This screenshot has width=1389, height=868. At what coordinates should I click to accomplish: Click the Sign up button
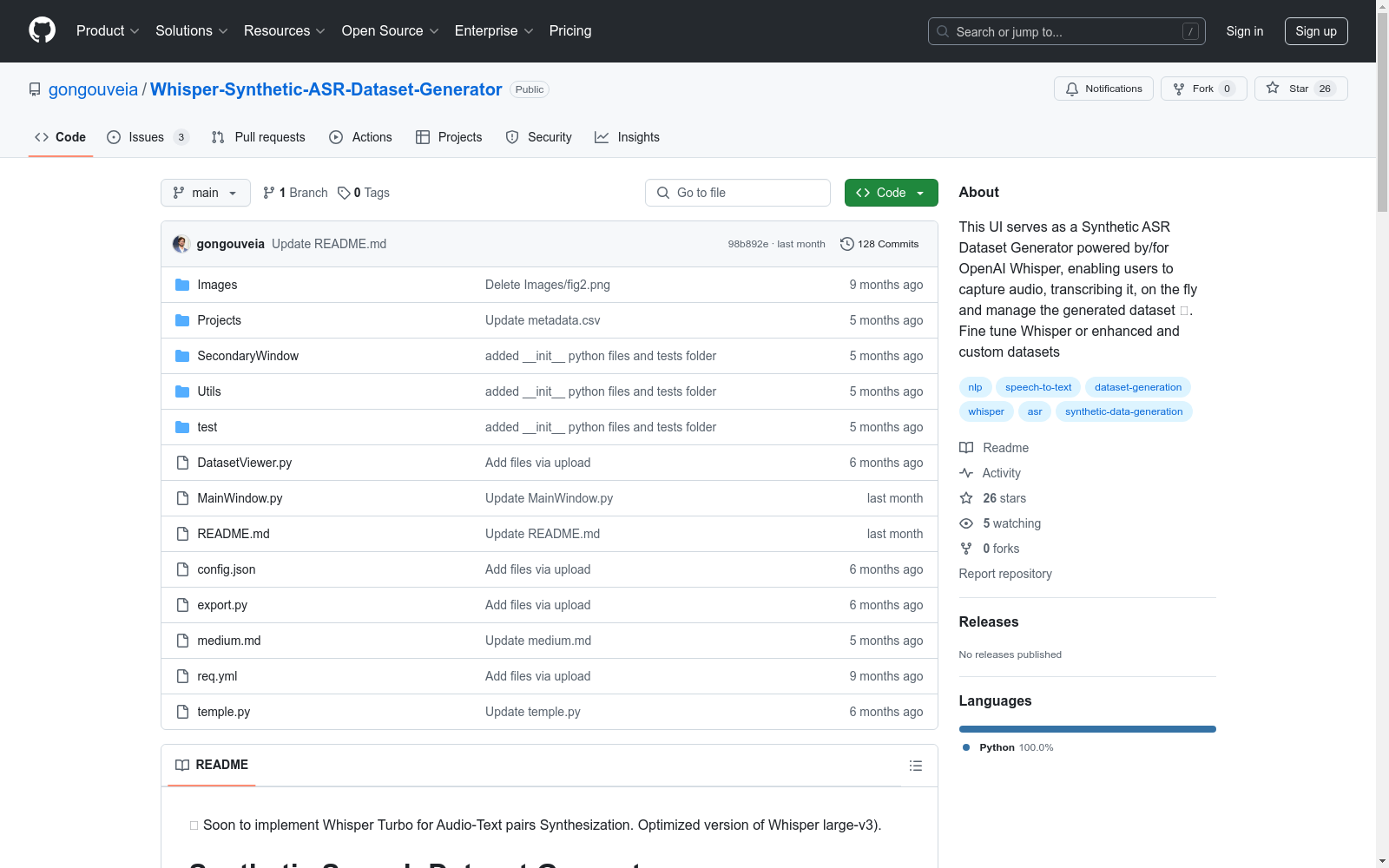click(x=1316, y=31)
